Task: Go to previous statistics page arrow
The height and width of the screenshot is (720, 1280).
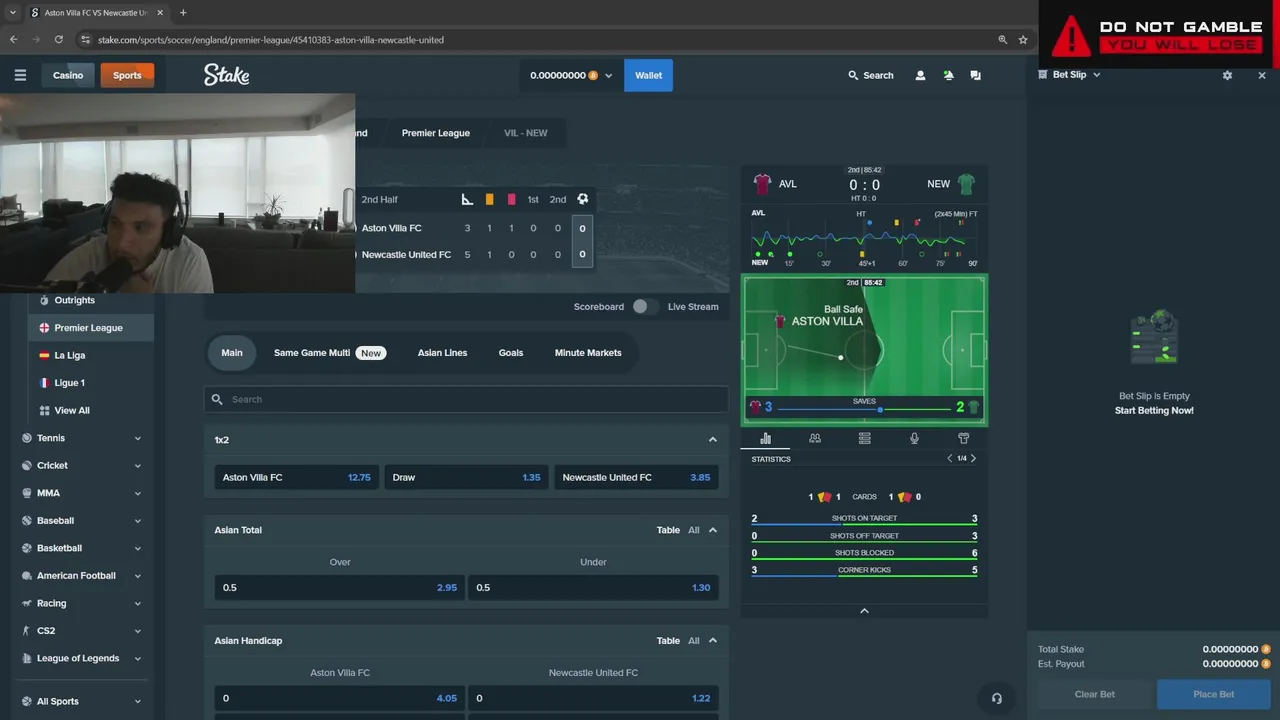Action: click(x=950, y=459)
